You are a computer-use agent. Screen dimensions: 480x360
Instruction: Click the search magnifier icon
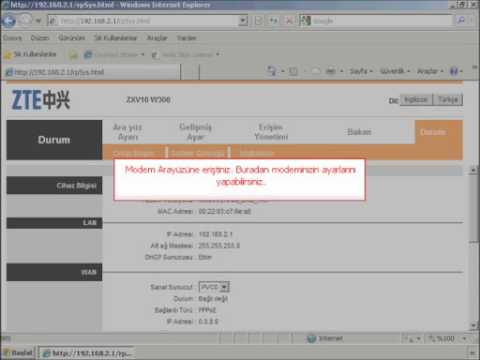461,21
